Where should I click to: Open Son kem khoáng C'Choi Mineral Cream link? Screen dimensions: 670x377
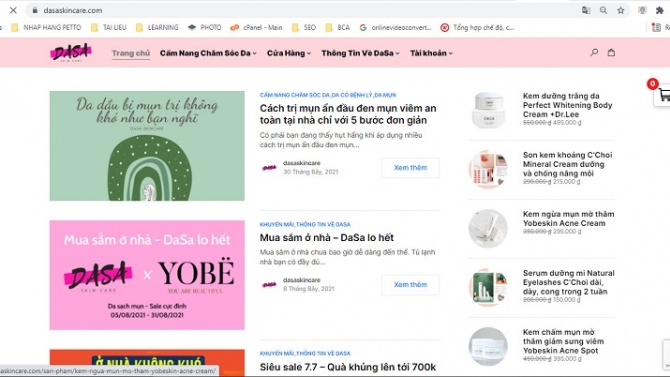[x=567, y=164]
